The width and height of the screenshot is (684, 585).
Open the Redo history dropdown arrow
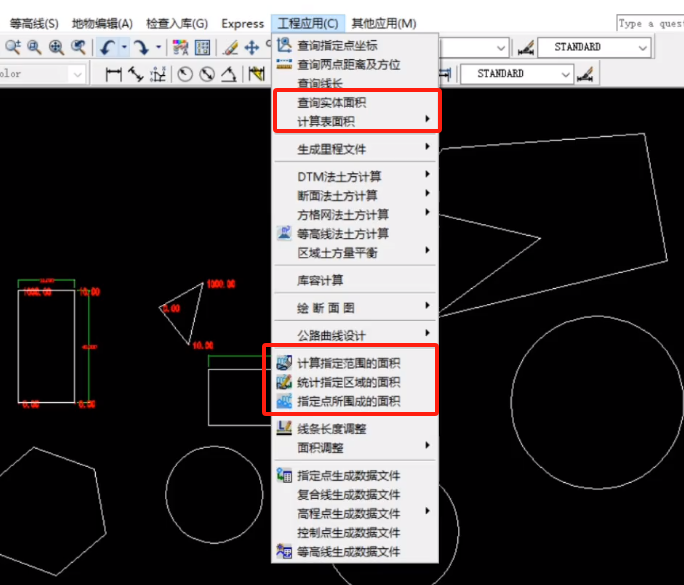158,47
